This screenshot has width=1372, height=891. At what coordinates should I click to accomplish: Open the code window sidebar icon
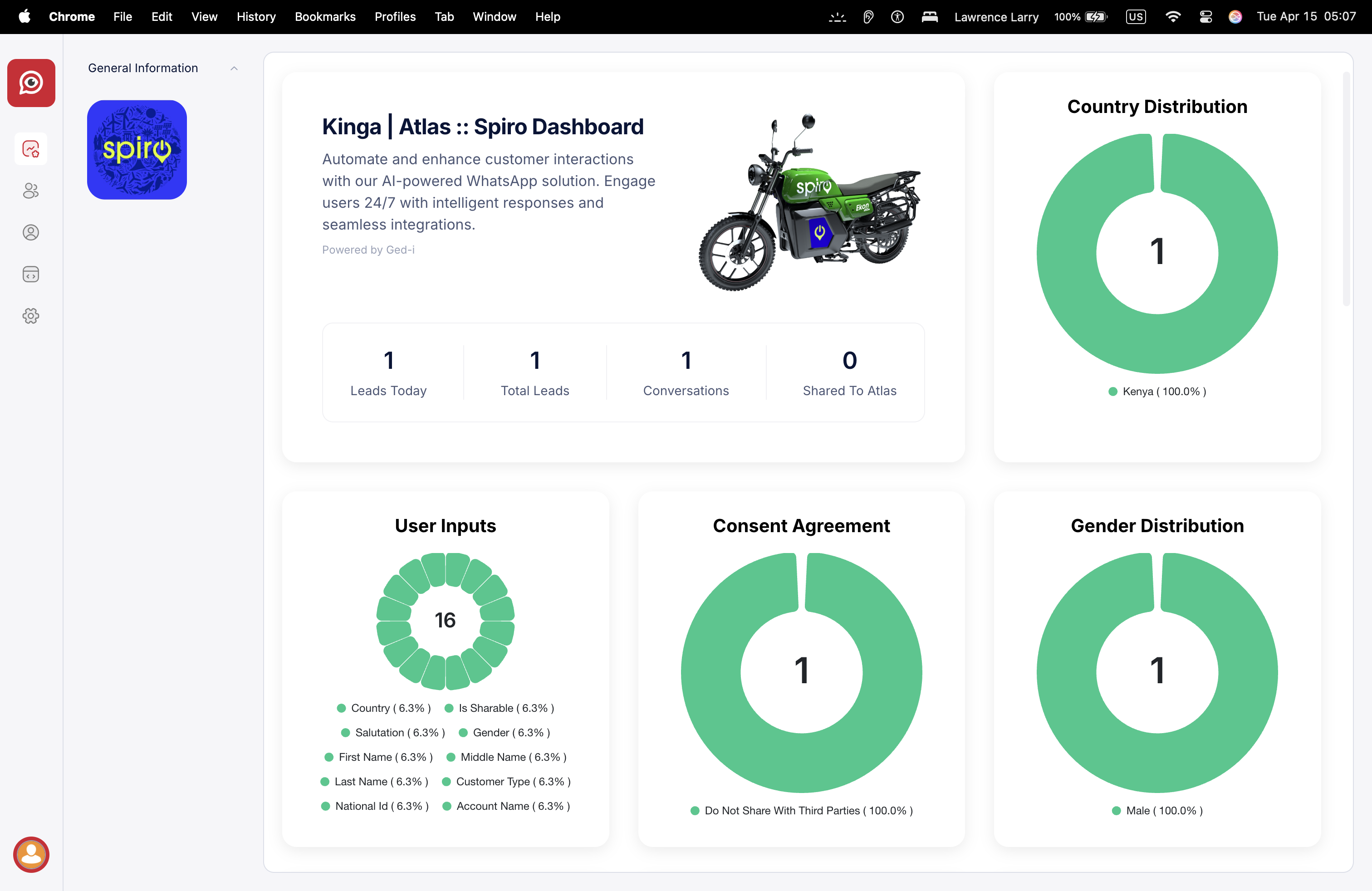(31, 274)
